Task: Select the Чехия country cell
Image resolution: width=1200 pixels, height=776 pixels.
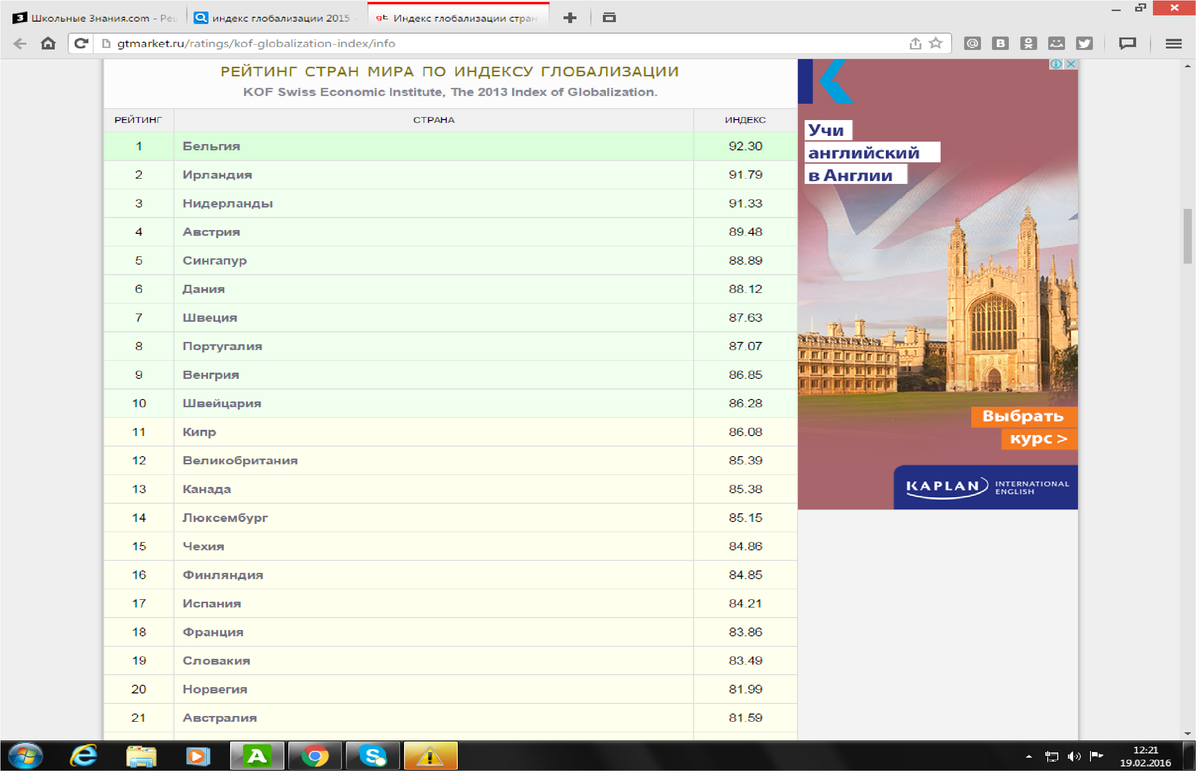Action: [x=433, y=547]
